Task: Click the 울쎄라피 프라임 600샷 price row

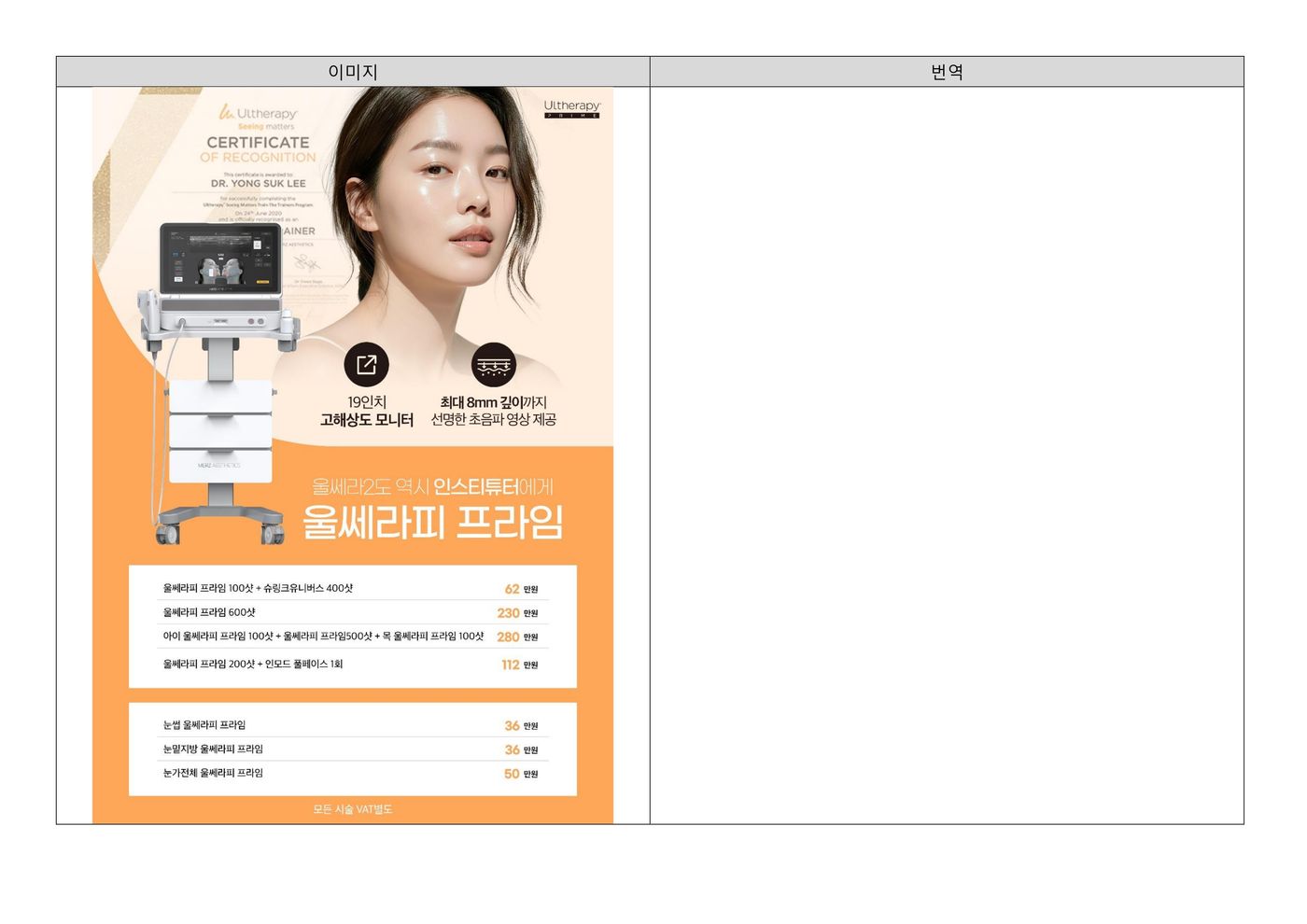Action: [209, 612]
